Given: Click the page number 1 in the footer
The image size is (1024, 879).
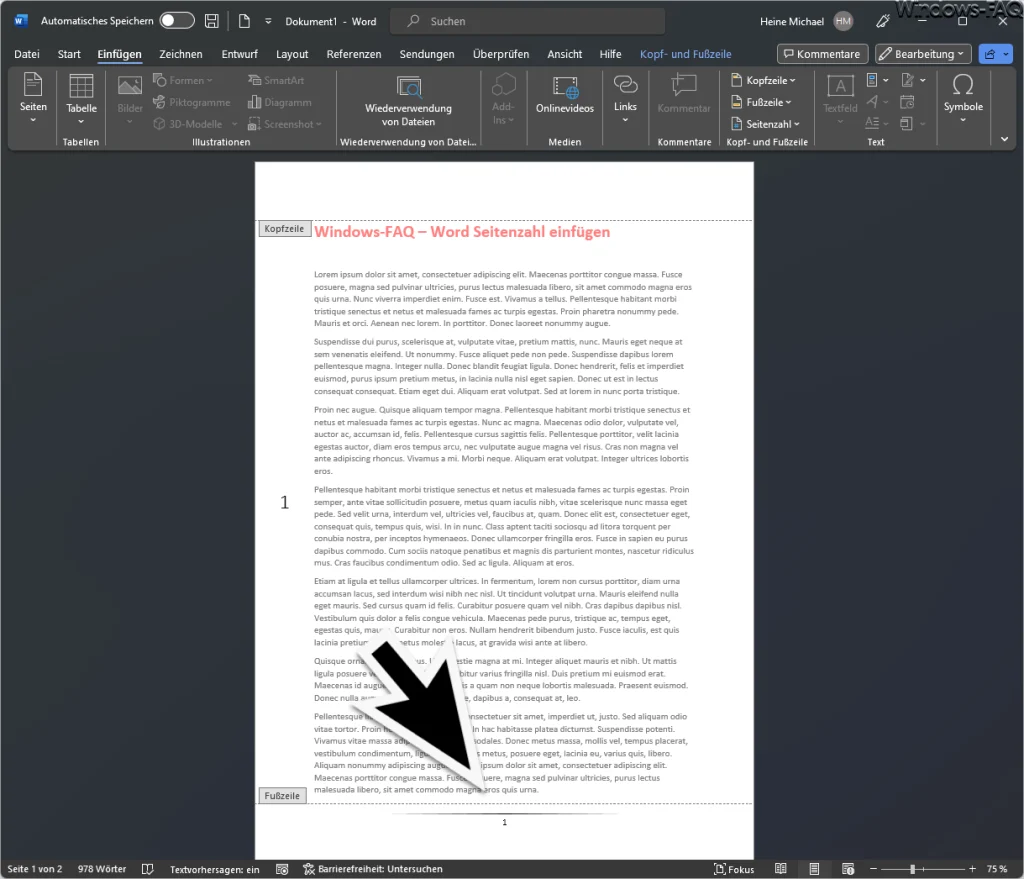Looking at the screenshot, I should (x=504, y=822).
